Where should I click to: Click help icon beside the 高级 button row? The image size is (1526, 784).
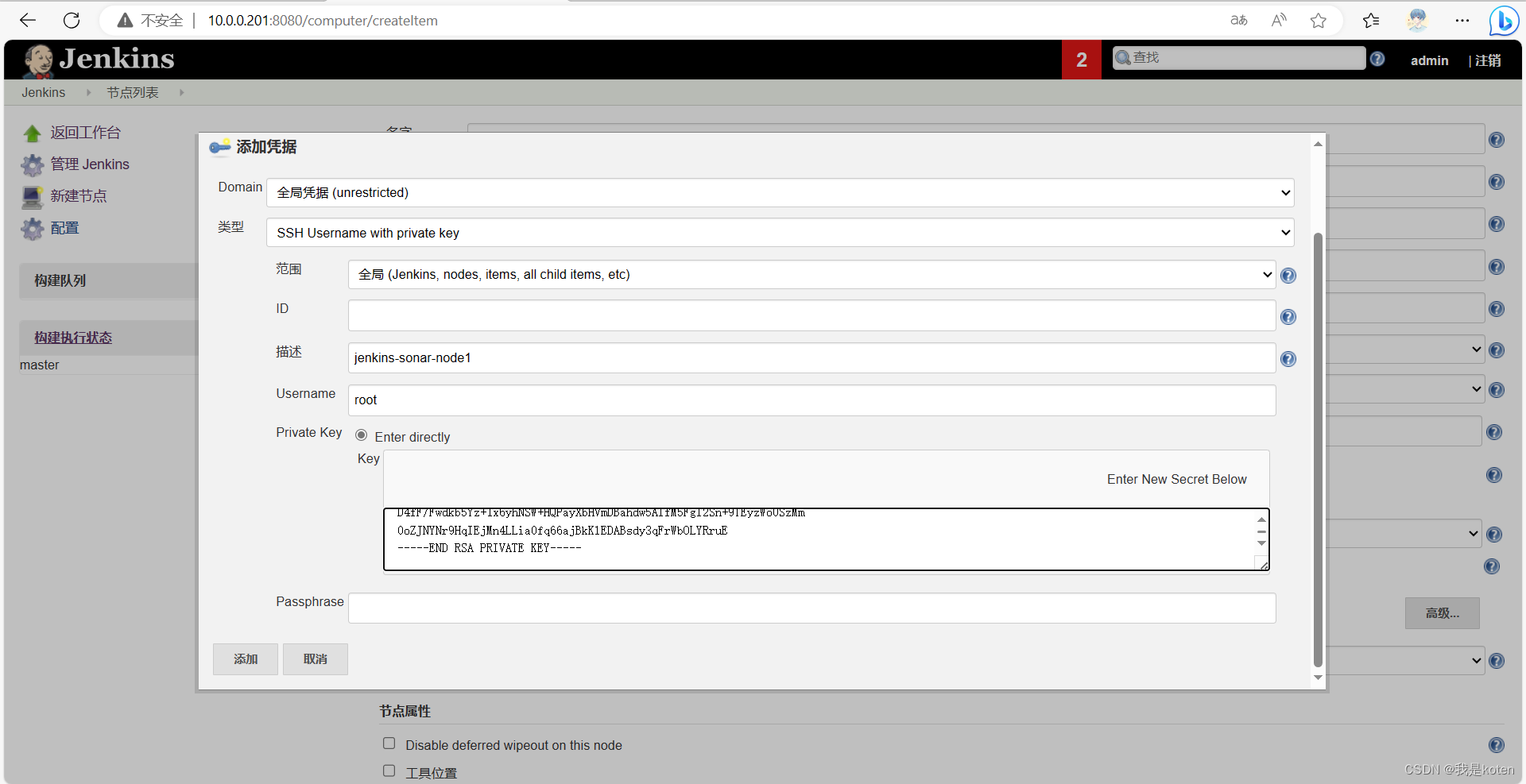[1492, 566]
